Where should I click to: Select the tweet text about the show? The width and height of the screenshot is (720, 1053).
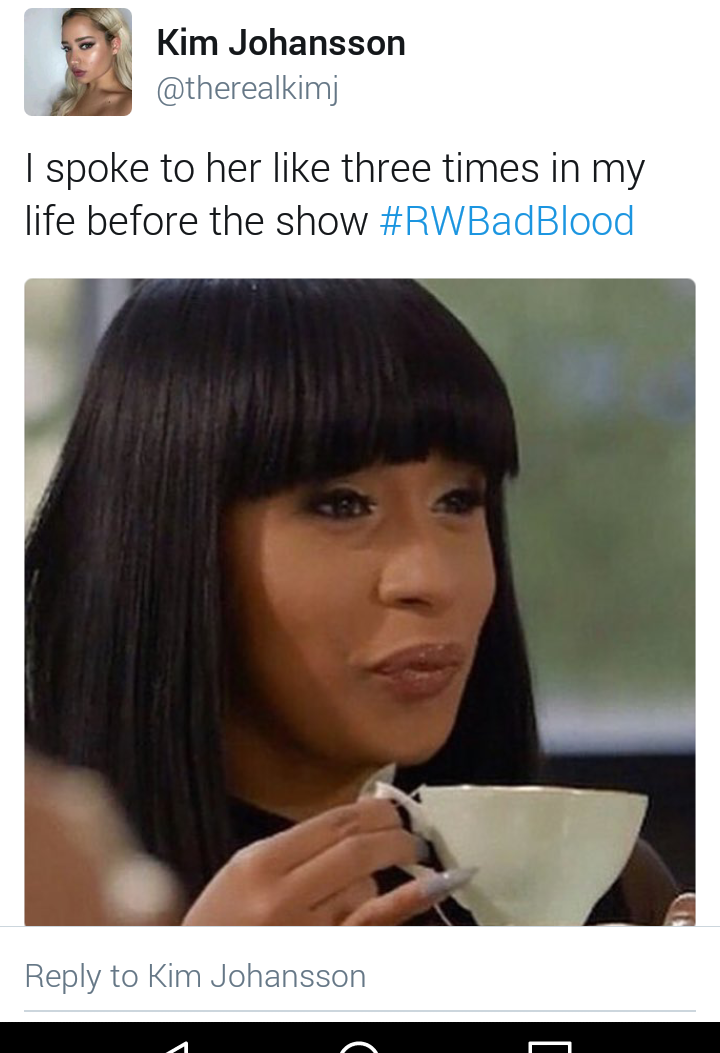coord(334,194)
